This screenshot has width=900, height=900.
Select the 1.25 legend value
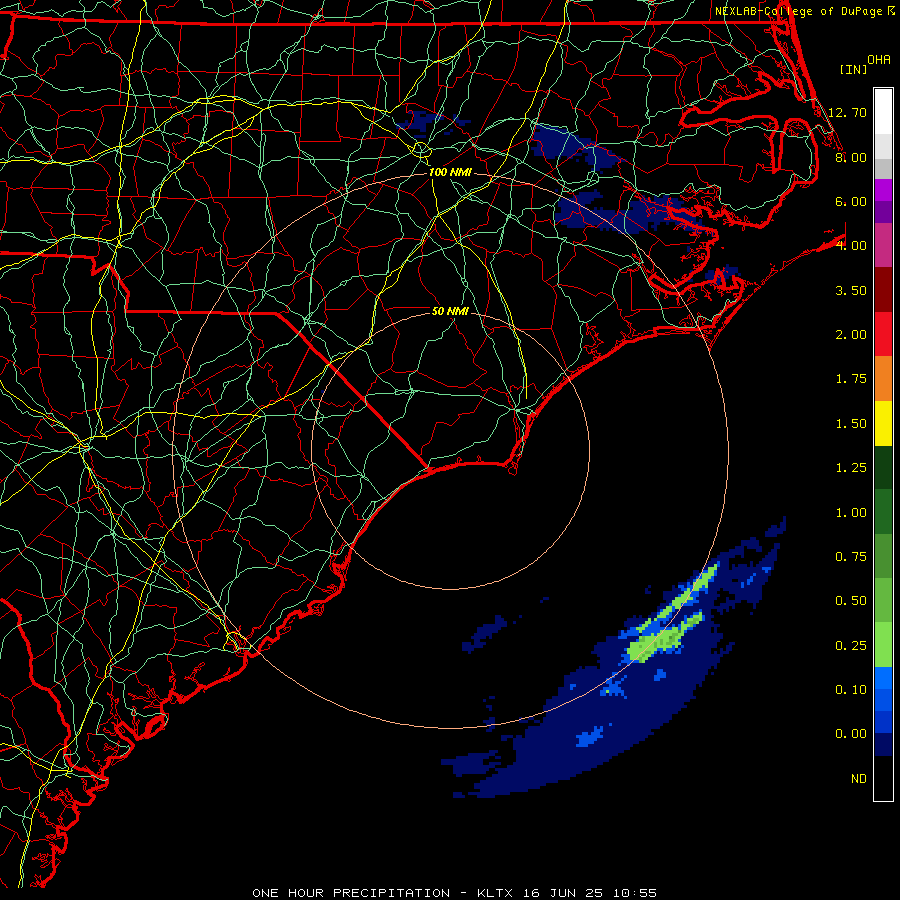[x=851, y=468]
